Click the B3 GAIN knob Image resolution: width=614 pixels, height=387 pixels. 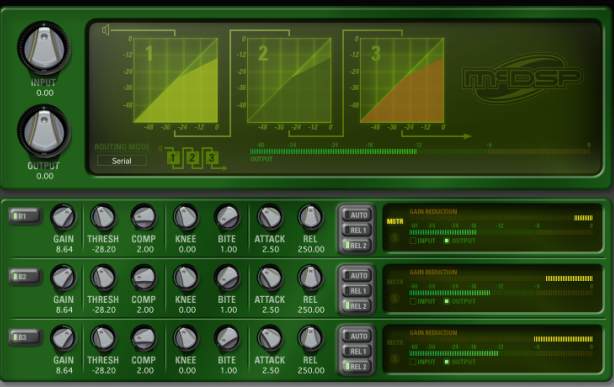63,338
